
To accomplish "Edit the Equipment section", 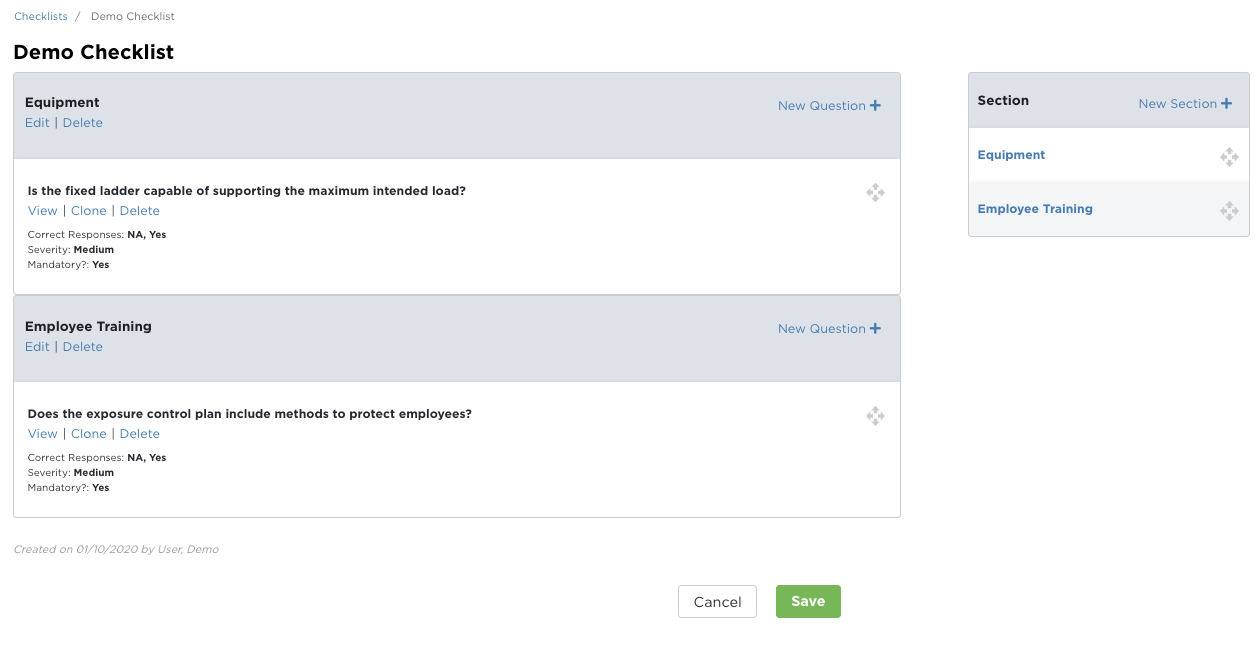I will (37, 123).
